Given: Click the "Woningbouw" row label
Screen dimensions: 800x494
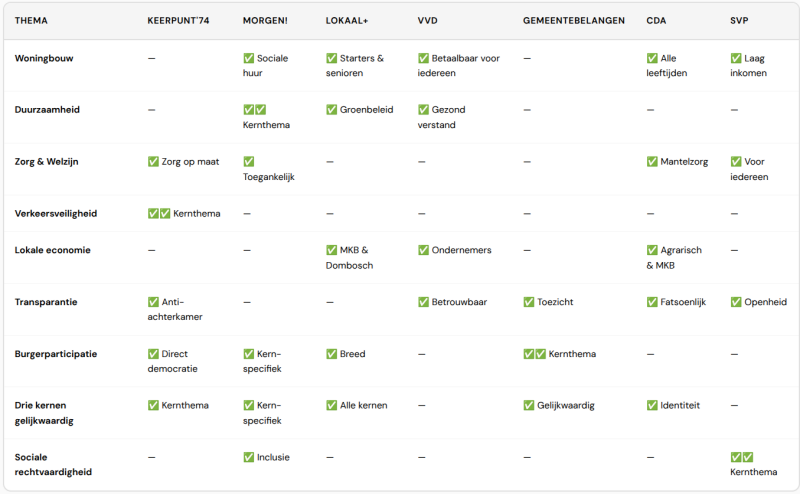Looking at the screenshot, I should coord(44,58).
